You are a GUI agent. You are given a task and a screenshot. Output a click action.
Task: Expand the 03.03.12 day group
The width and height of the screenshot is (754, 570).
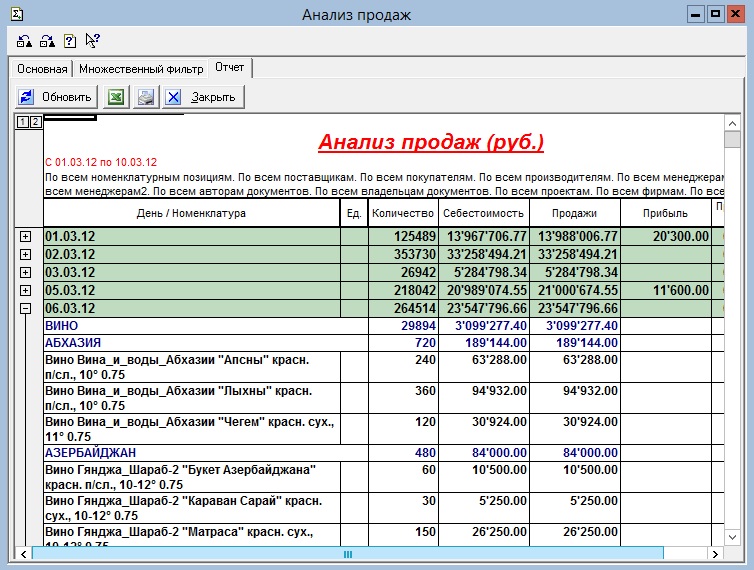pos(25,273)
